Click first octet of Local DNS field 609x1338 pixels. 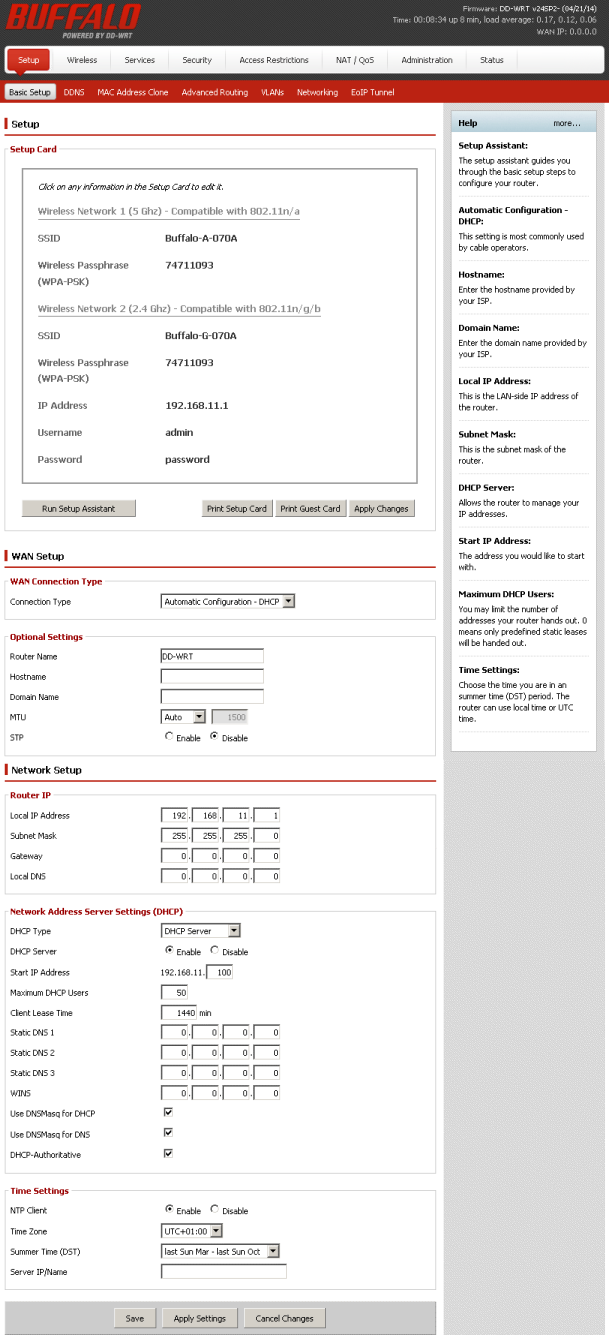pyautogui.click(x=175, y=876)
